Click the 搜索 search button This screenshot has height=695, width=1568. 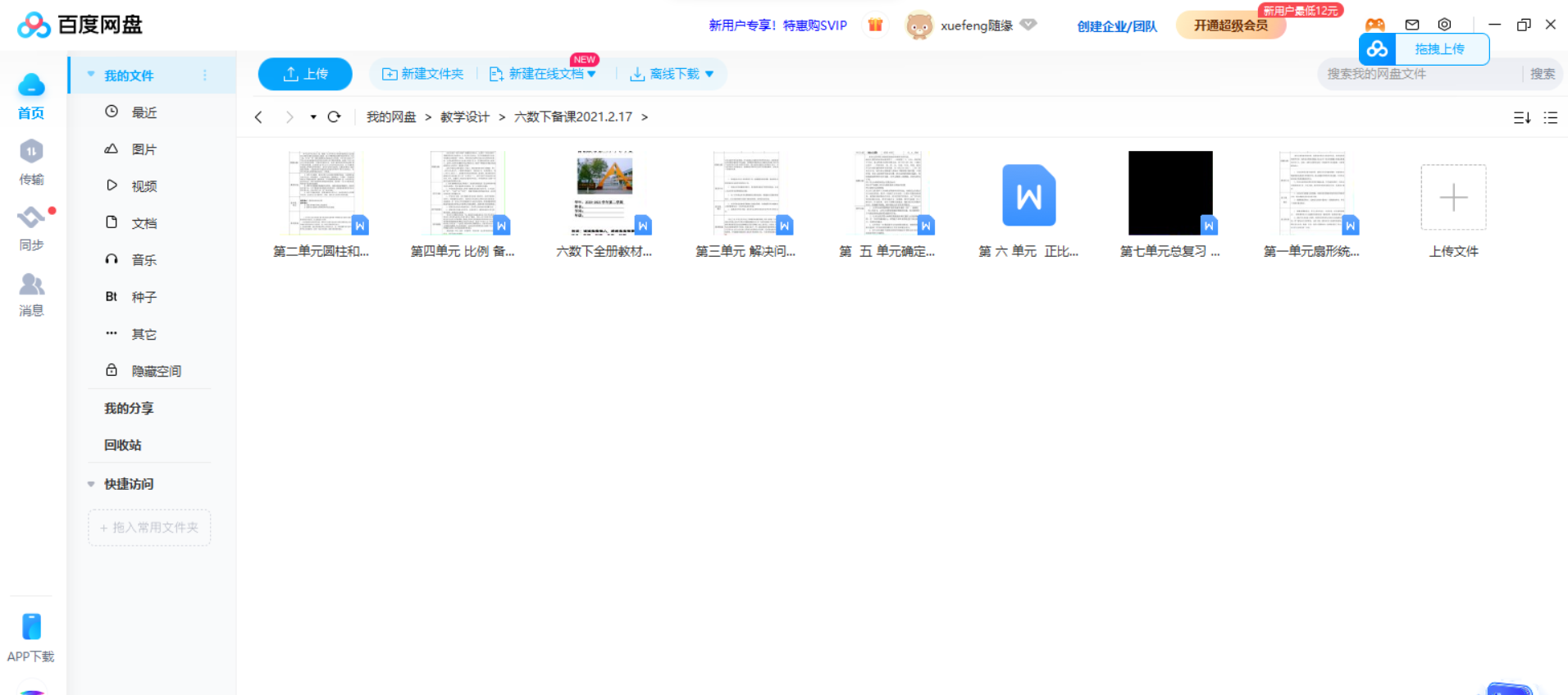coord(1542,74)
